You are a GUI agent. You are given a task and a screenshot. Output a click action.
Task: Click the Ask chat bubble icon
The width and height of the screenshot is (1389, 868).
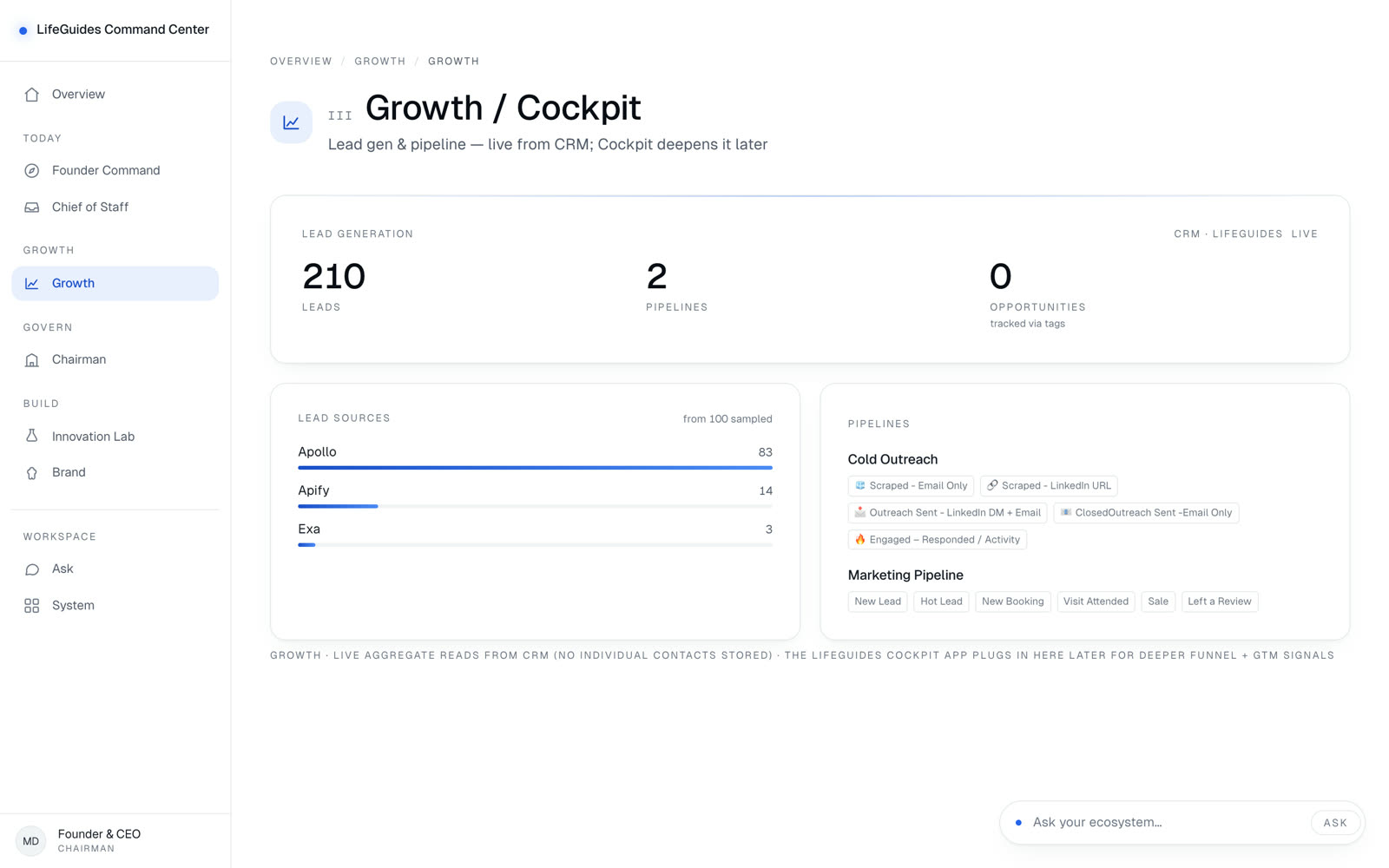pyautogui.click(x=32, y=569)
